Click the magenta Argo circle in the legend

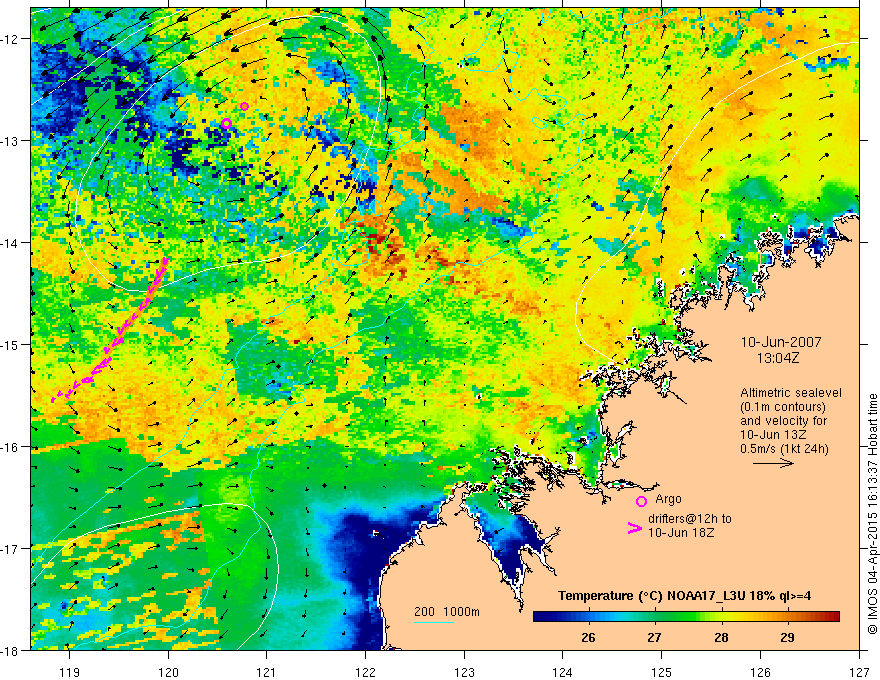tap(641, 501)
